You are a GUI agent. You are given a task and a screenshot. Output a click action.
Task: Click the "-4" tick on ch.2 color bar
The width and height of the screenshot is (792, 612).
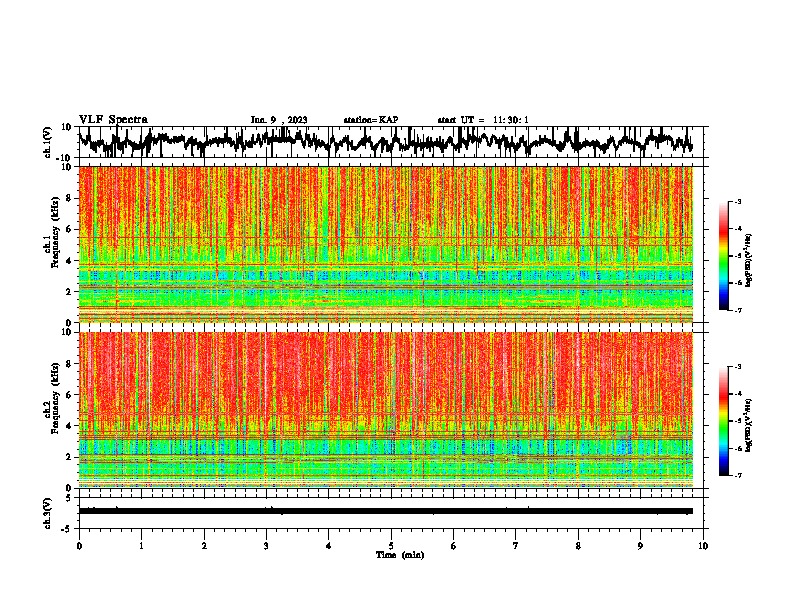pyautogui.click(x=738, y=394)
